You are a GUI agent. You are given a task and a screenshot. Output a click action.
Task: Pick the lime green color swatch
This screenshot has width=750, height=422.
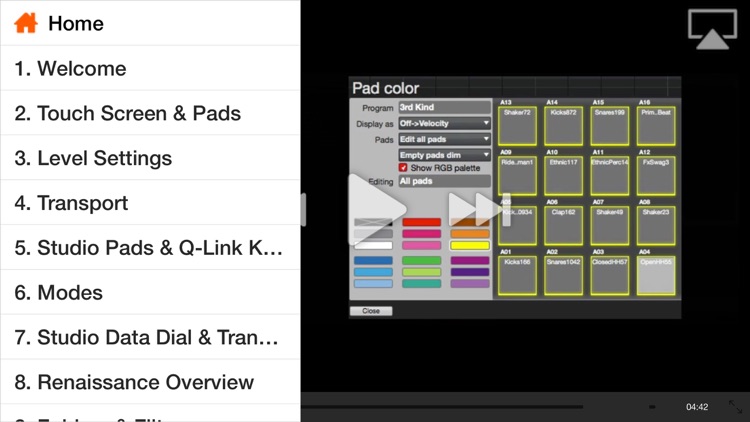[421, 272]
